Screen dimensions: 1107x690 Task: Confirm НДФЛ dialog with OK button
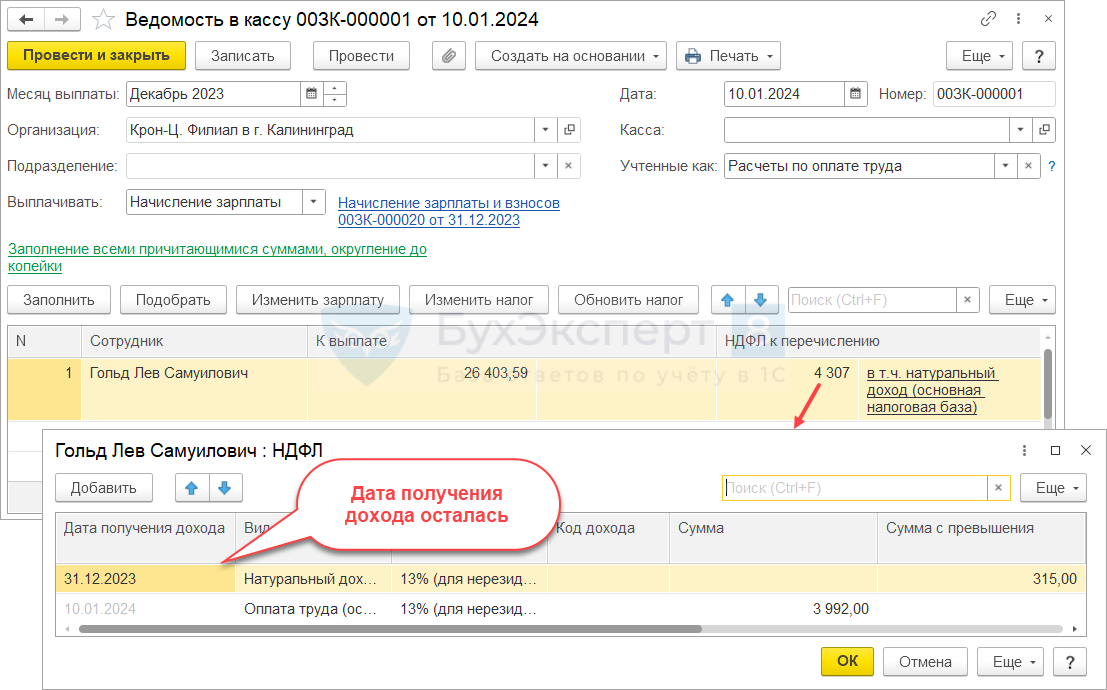click(847, 661)
